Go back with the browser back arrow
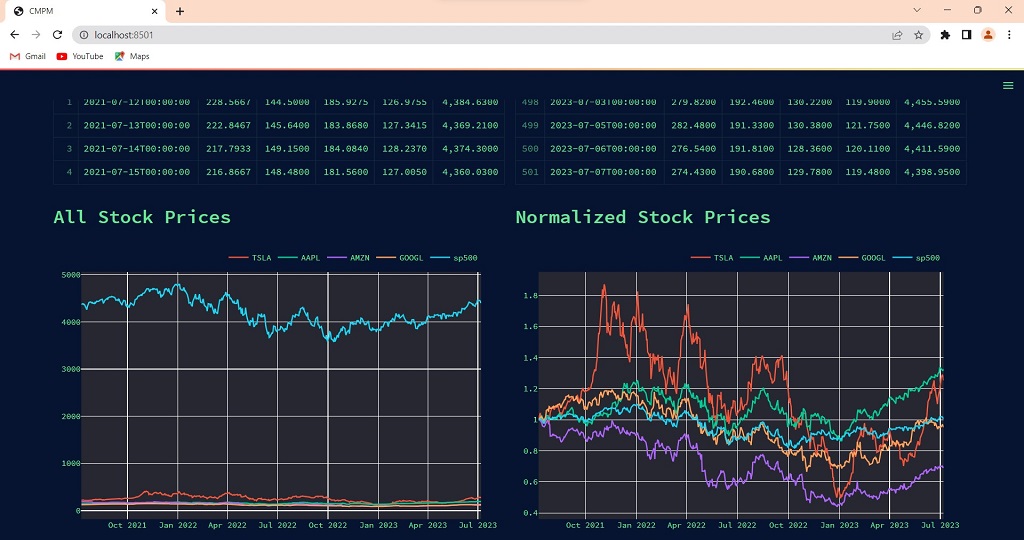The height and width of the screenshot is (540, 1024). [x=14, y=35]
